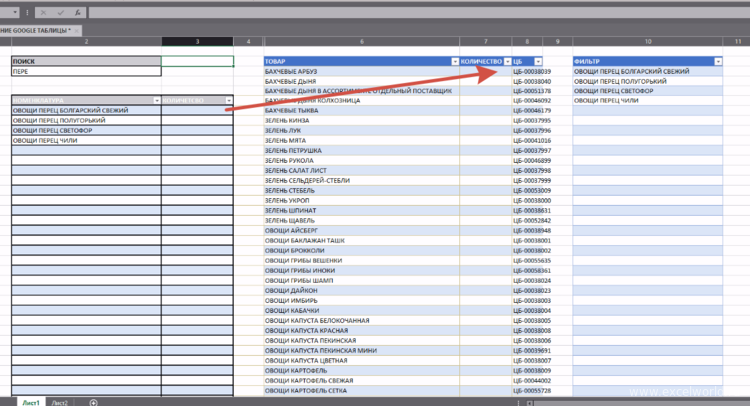The image size is (750, 406).
Task: Select the ОВОЩИ ГРИБЫ ВЕШЕНКИ cell
Action: click(362, 261)
